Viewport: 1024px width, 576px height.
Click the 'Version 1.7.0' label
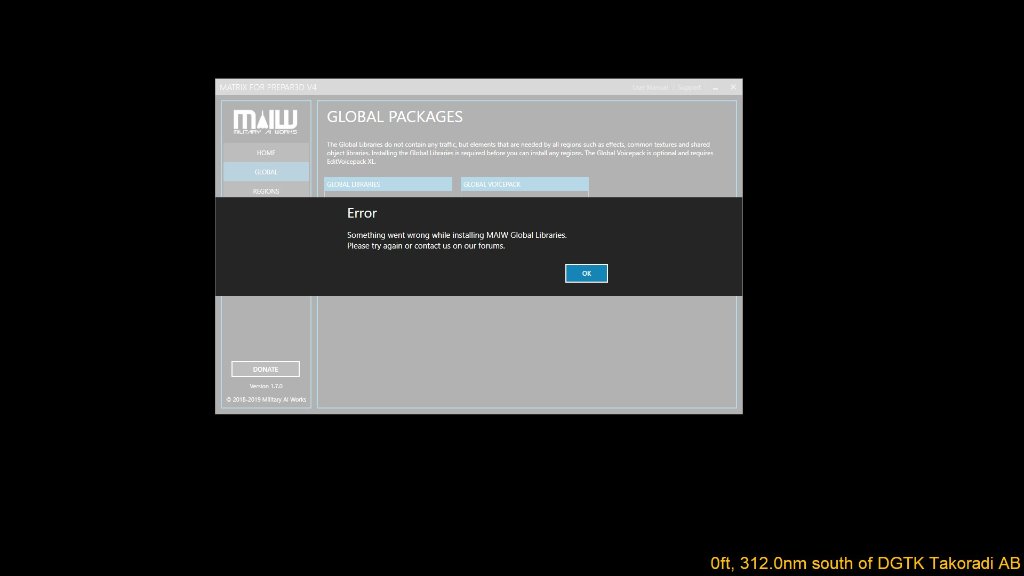266,386
